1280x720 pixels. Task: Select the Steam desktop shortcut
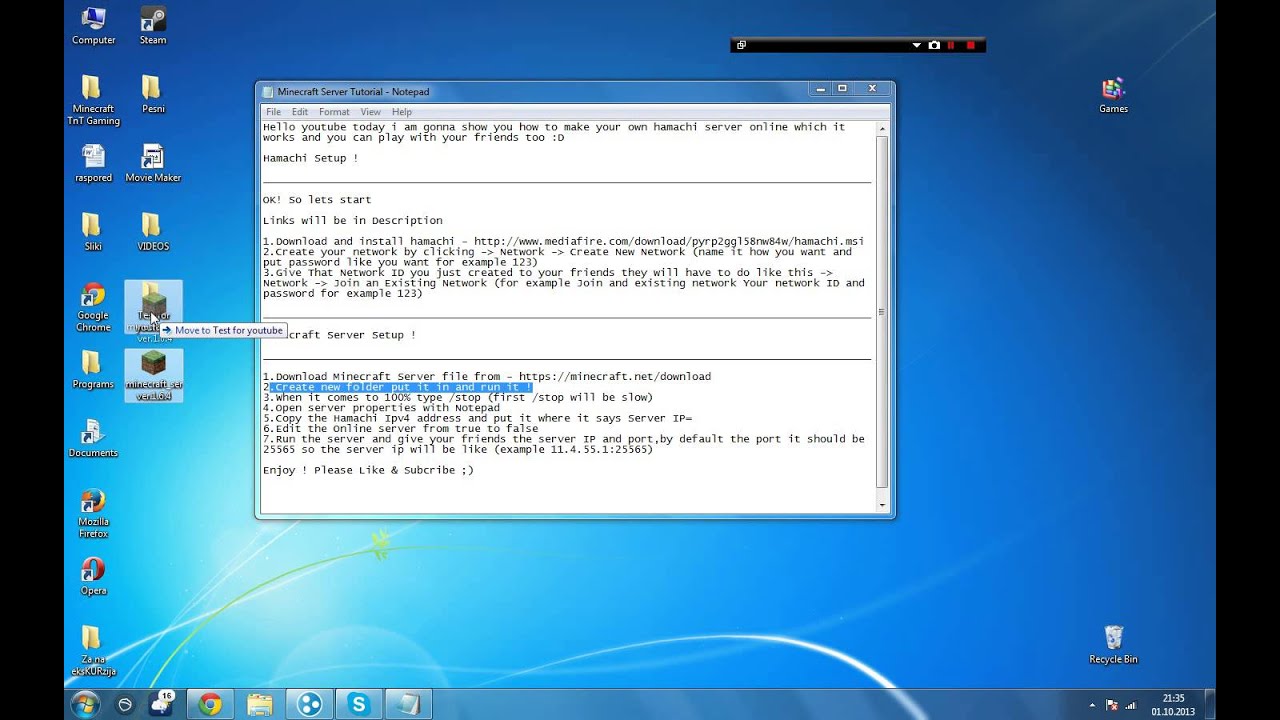[153, 25]
